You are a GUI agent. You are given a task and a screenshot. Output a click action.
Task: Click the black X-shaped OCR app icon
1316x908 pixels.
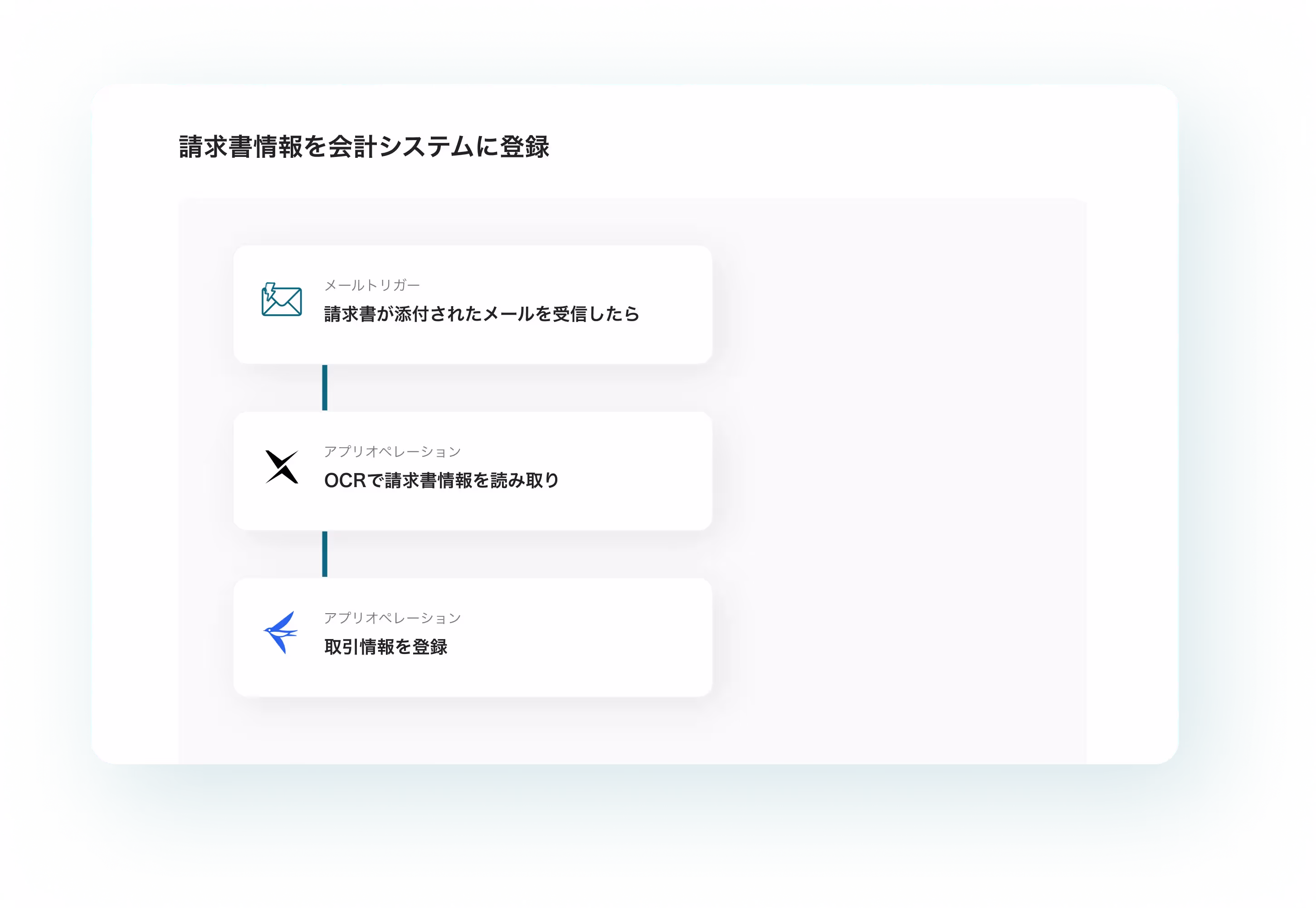(x=282, y=467)
